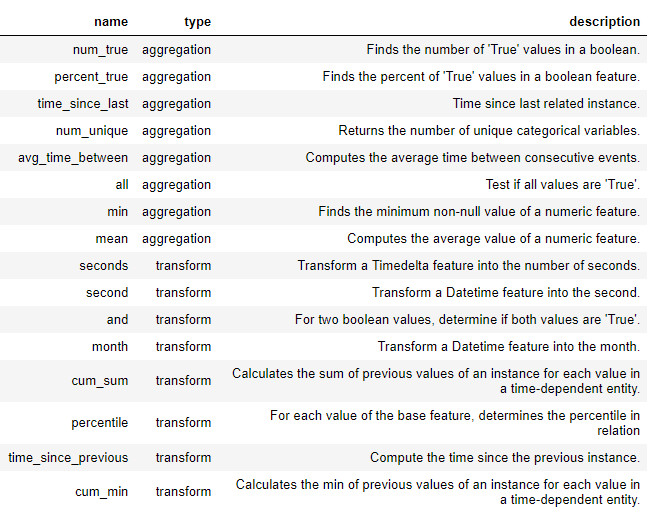Viewport: 658px width, 520px height.
Task: Select the 'mean' row name cell
Action: (112, 238)
